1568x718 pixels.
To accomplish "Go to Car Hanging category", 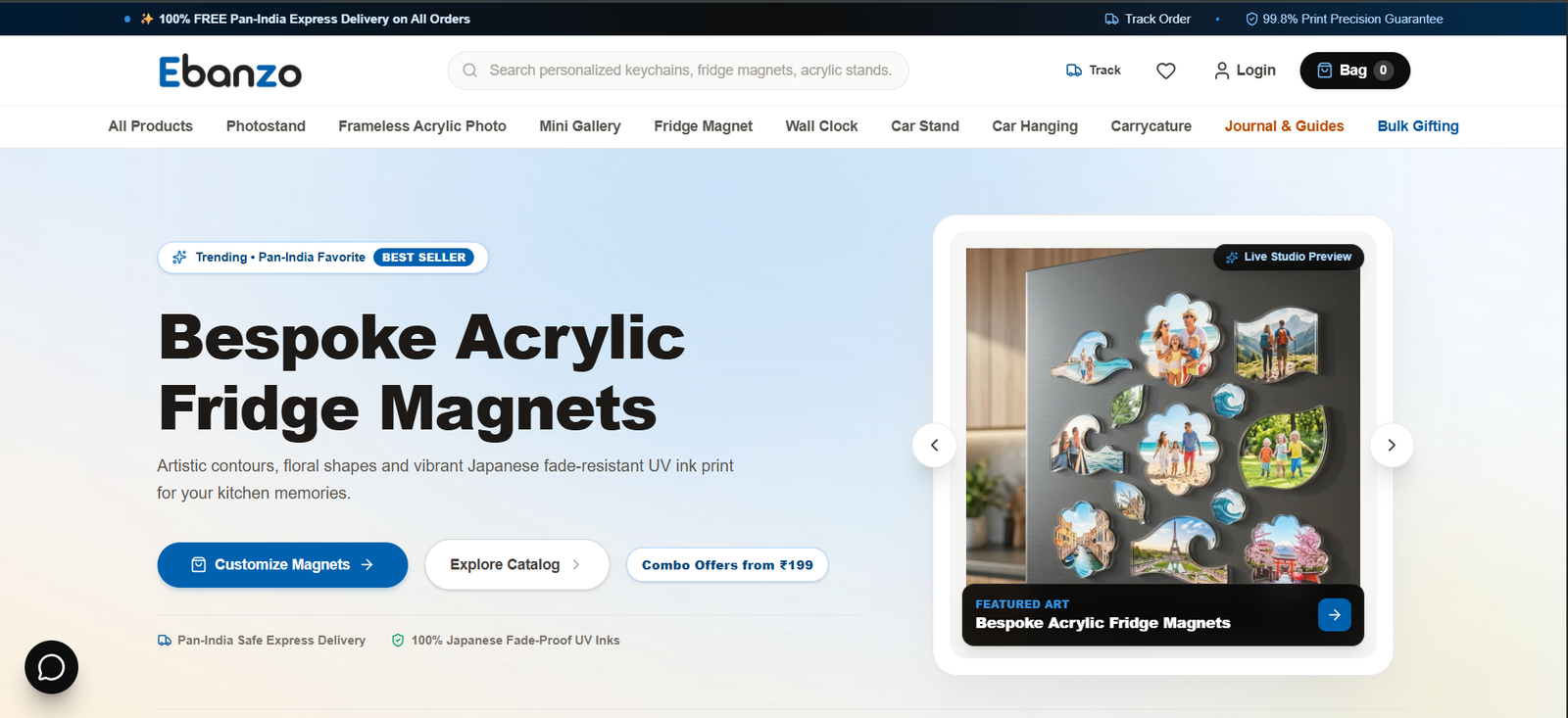I will pos(1035,126).
